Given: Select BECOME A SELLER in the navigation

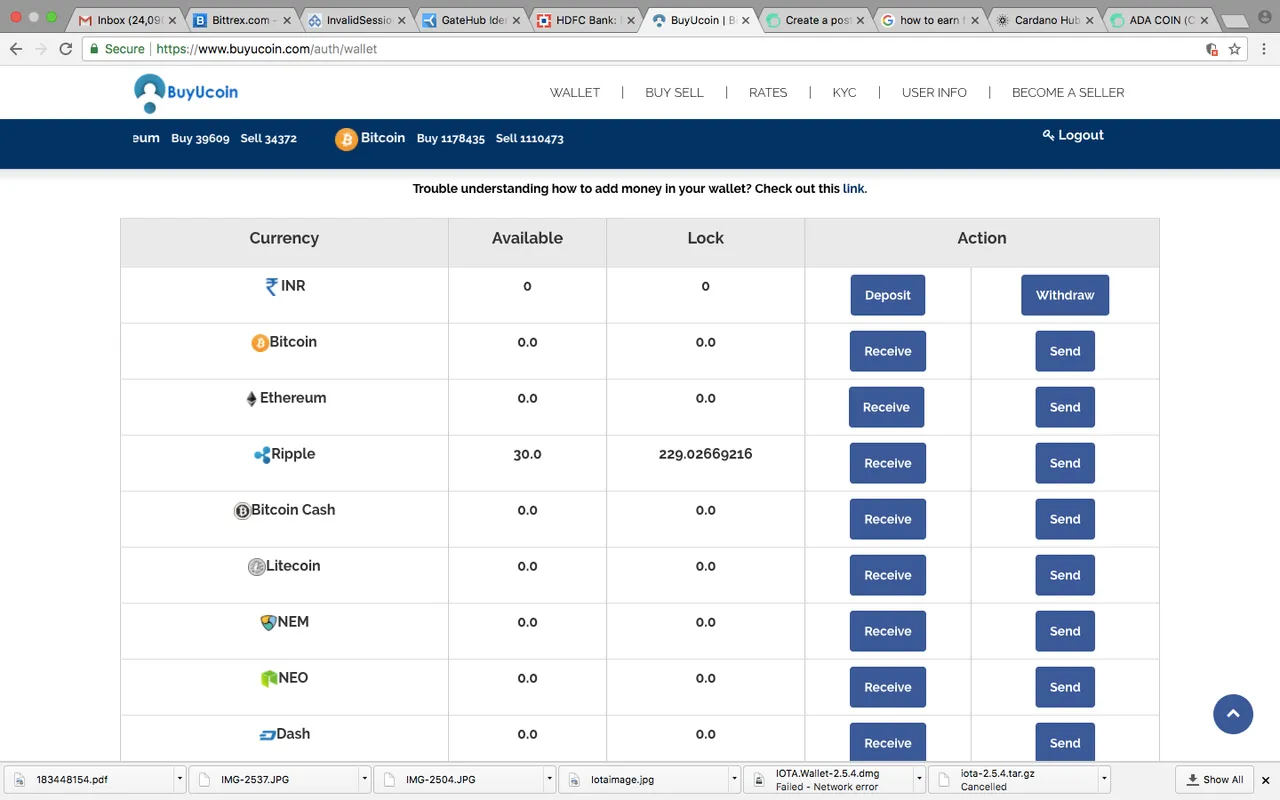Looking at the screenshot, I should (1068, 92).
